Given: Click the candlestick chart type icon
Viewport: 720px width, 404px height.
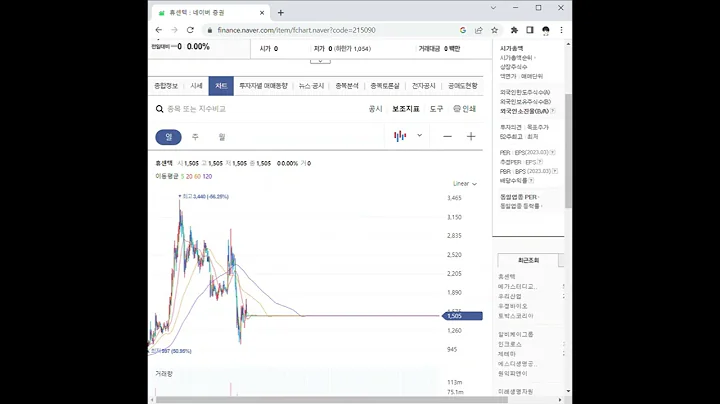Looking at the screenshot, I should [400, 136].
